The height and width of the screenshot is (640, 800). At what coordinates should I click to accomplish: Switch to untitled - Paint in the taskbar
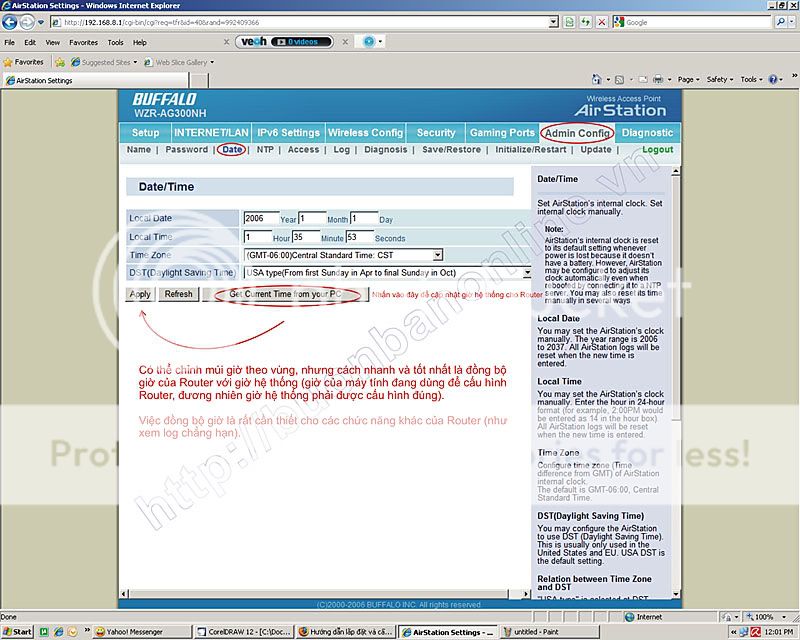click(549, 632)
